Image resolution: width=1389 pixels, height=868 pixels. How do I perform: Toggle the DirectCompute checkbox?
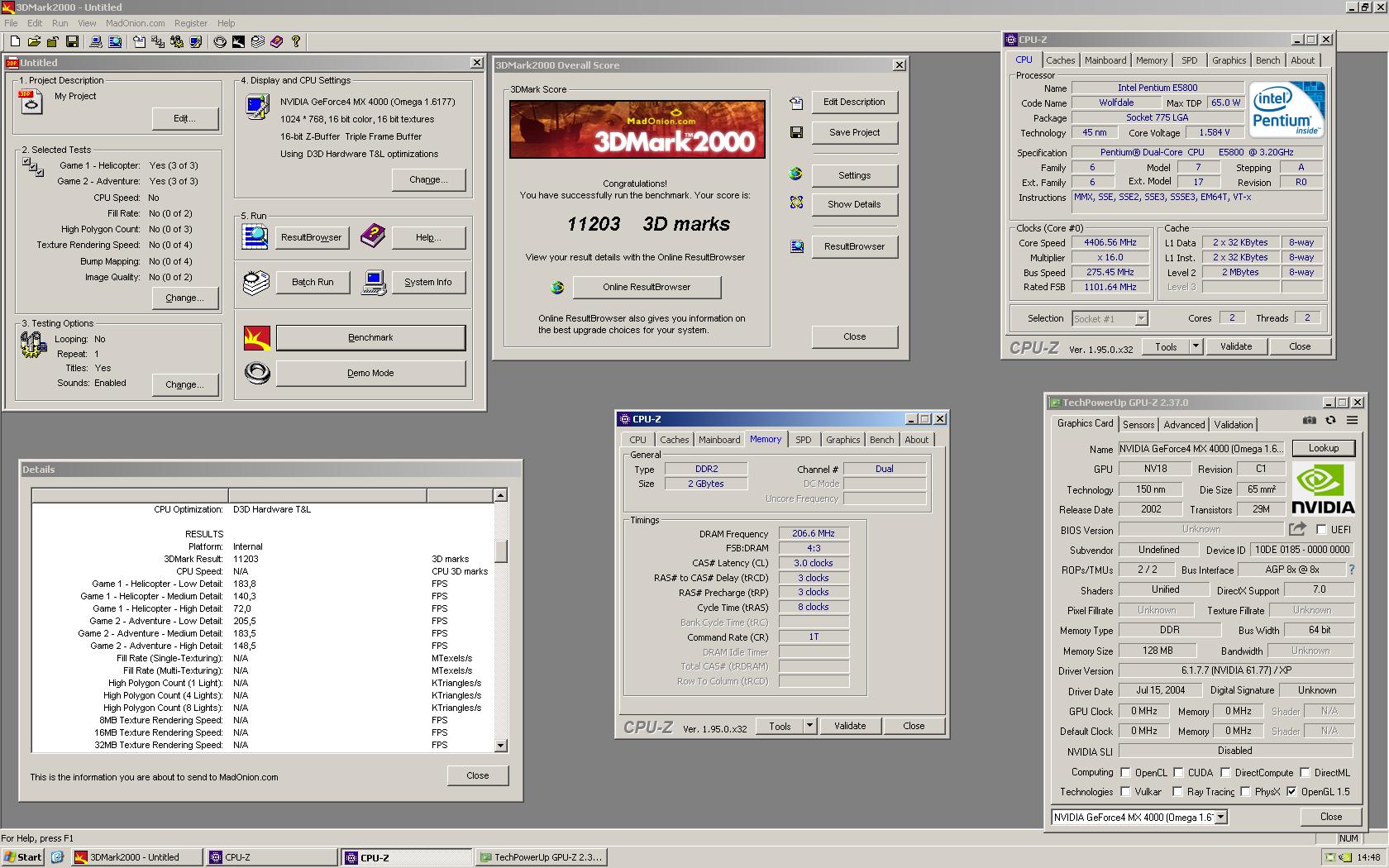[x=1225, y=773]
